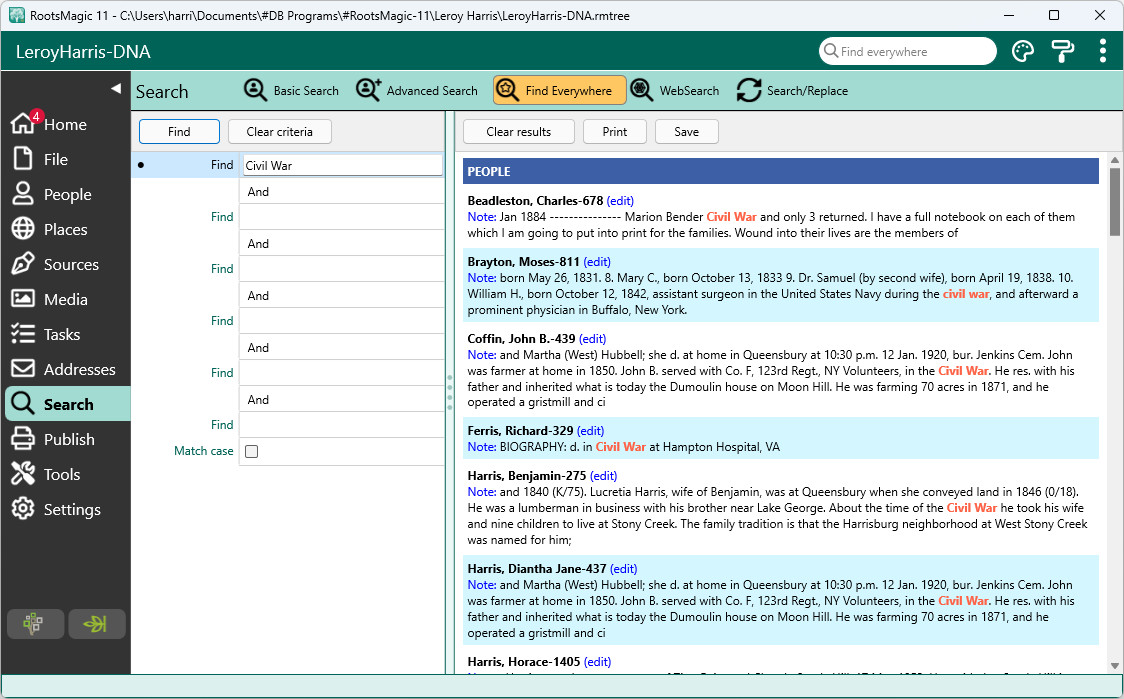Edit Beadleston, Charles-678 via edit link
Viewport: 1124px width, 699px height.
pyautogui.click(x=620, y=201)
